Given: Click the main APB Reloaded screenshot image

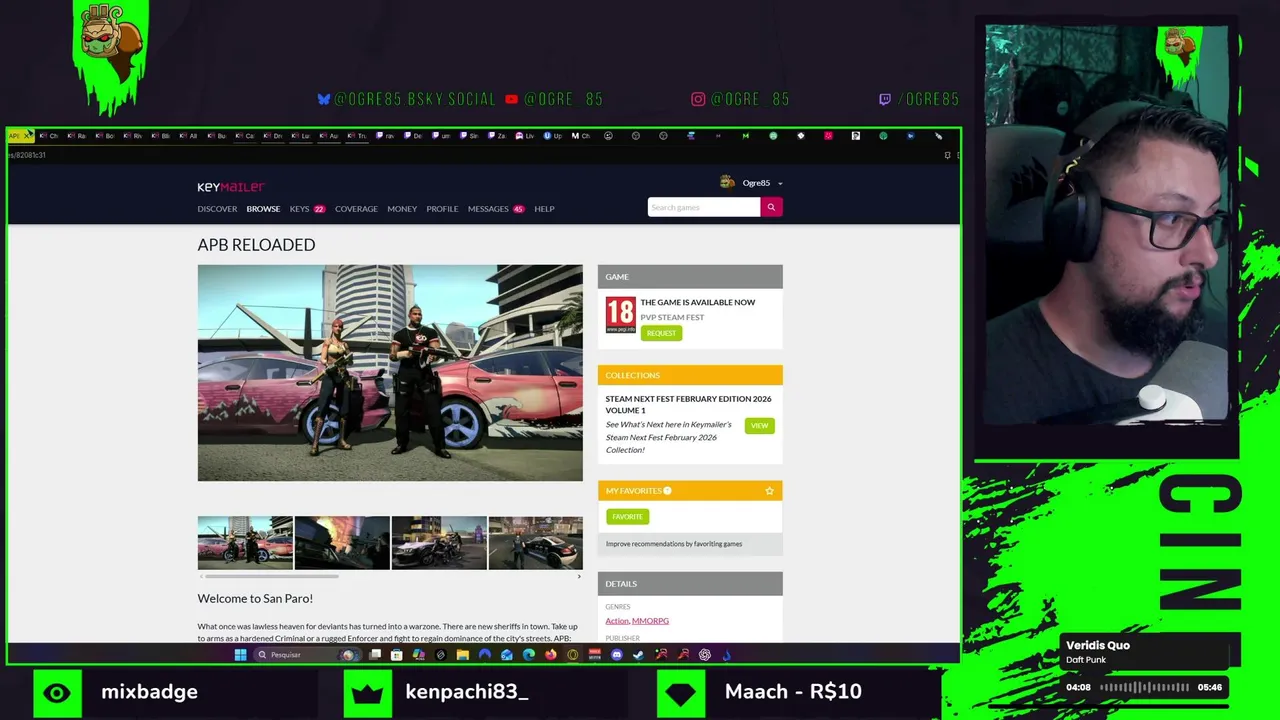Looking at the screenshot, I should [x=390, y=373].
